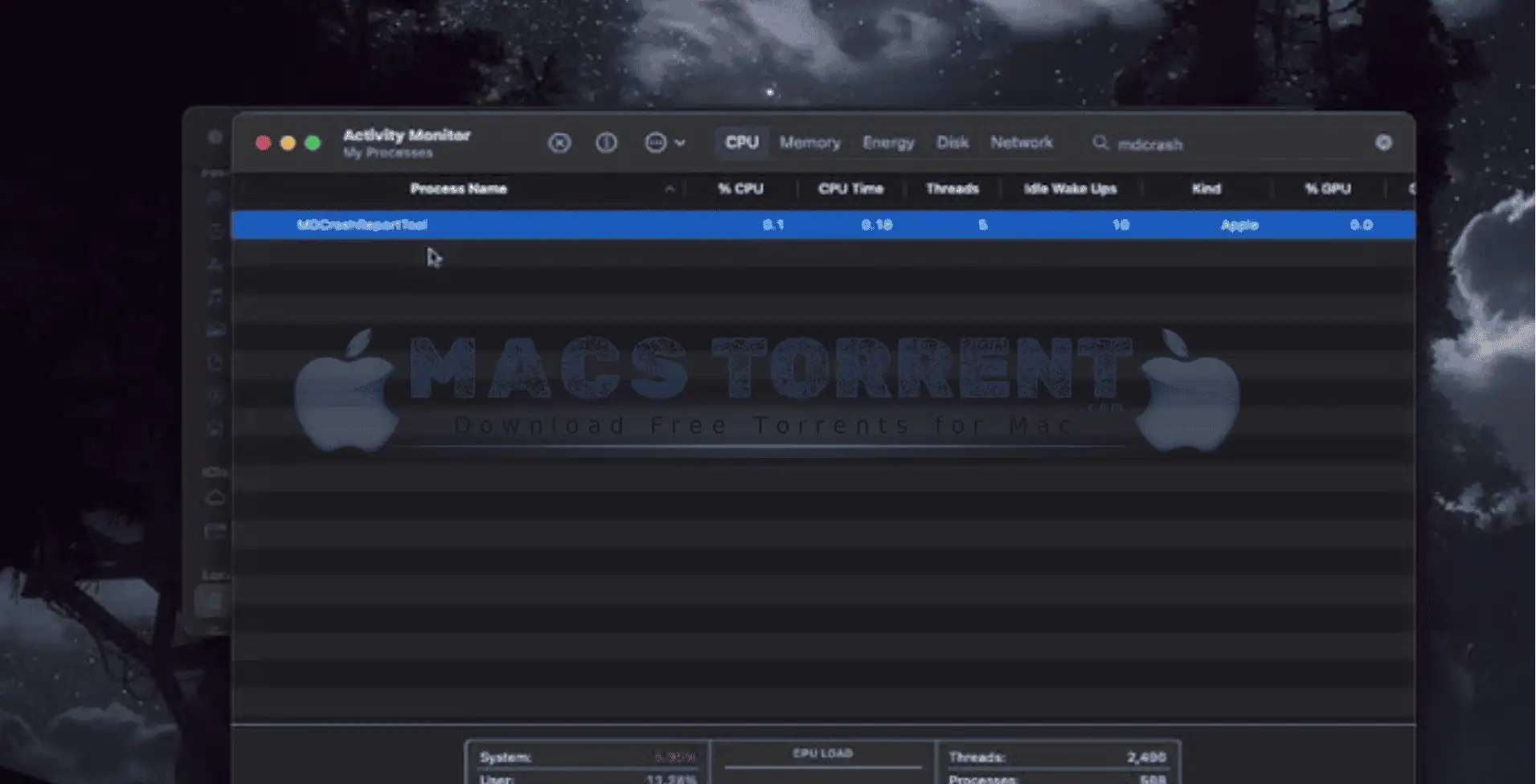The image size is (1536, 784).
Task: Sort by the Process Name column header
Action: [458, 189]
